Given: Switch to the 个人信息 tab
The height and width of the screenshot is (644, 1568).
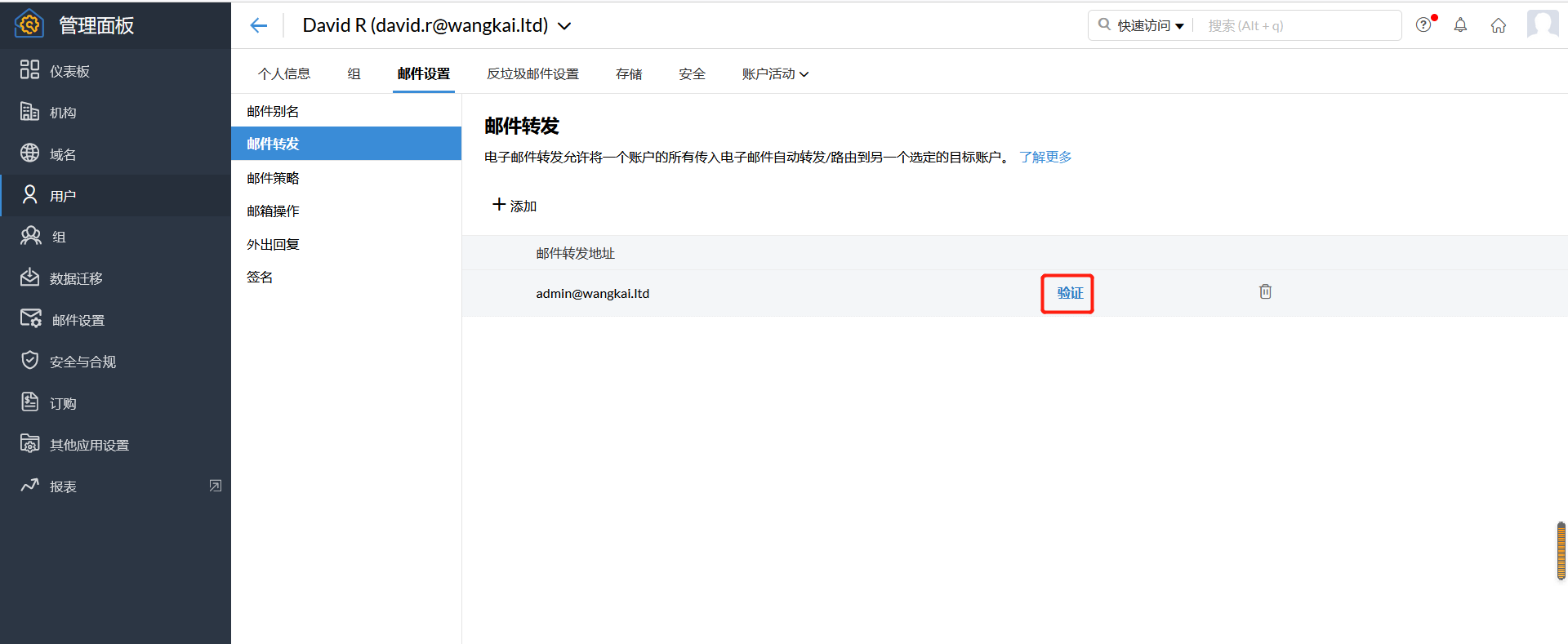Looking at the screenshot, I should pos(284,73).
